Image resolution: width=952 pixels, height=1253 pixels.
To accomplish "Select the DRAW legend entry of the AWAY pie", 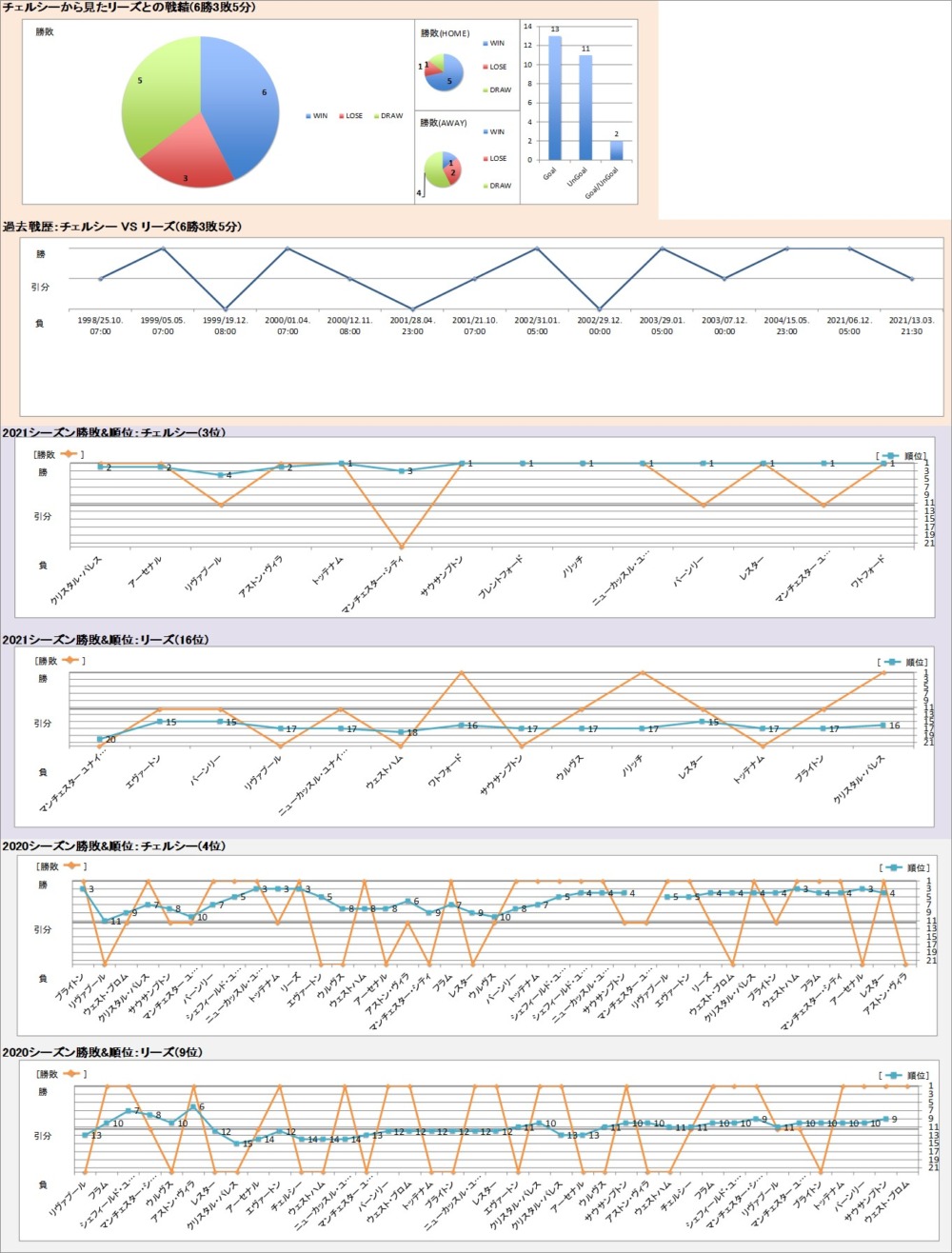I will point(496,186).
